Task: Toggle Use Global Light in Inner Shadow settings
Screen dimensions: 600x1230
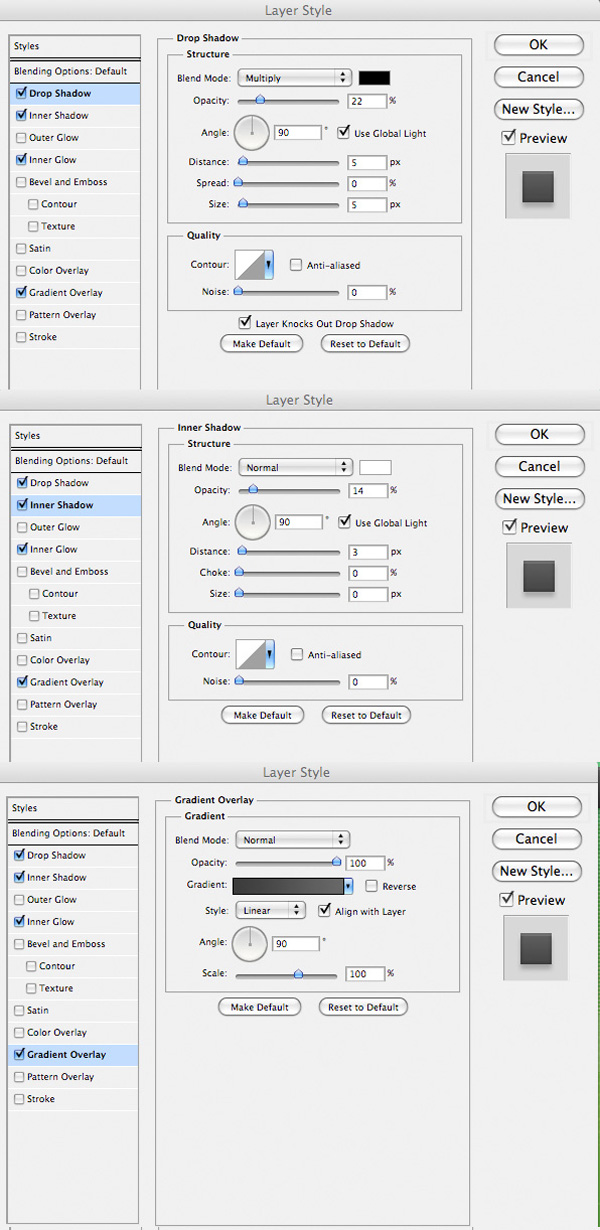Action: (344, 522)
